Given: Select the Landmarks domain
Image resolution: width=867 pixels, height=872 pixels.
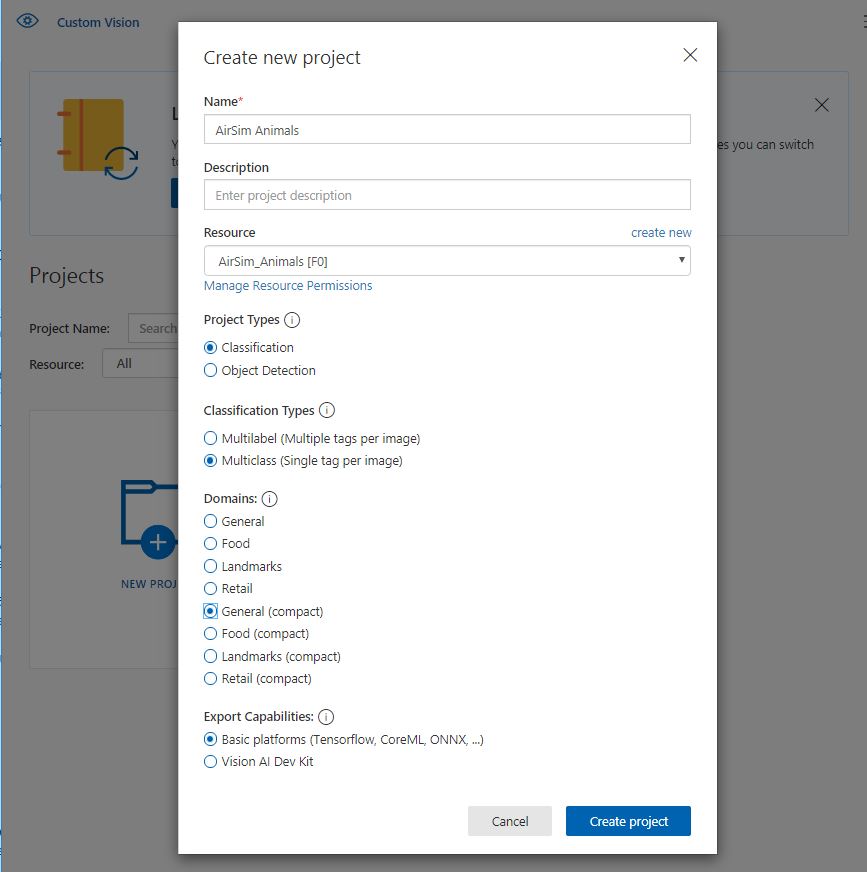Looking at the screenshot, I should [210, 566].
